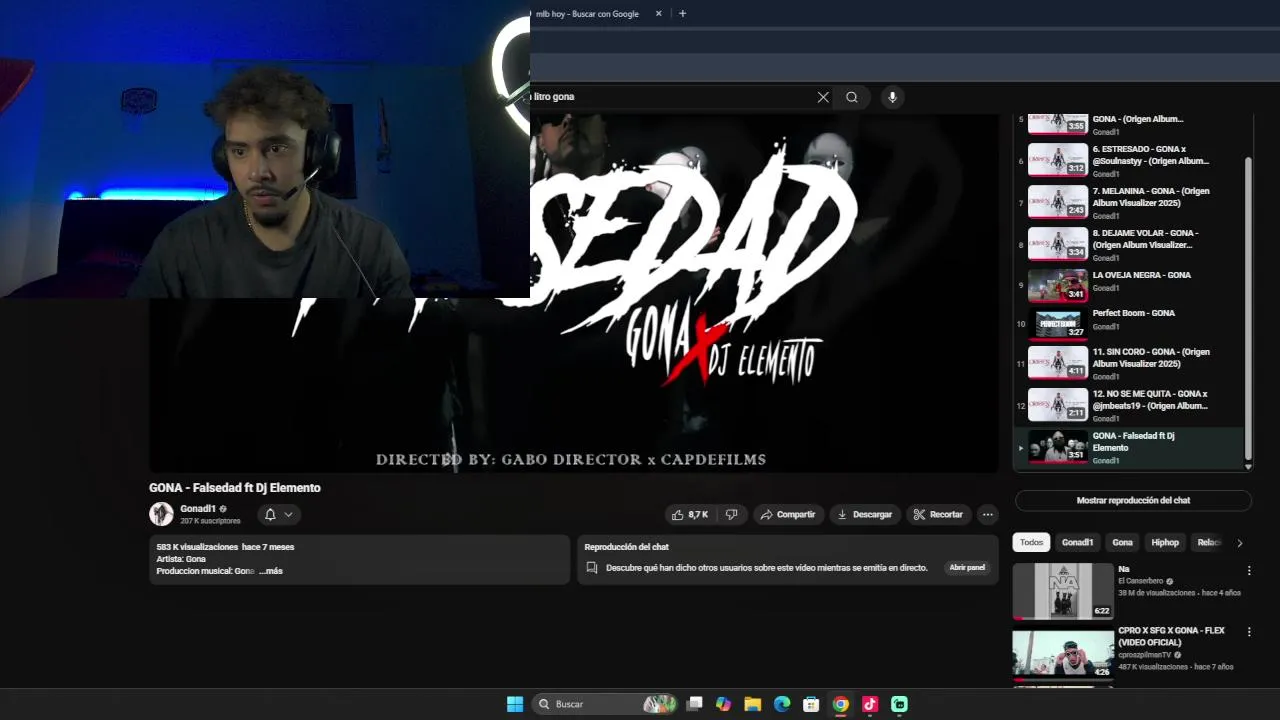
Task: Click 'El Canserbero' channel name
Action: 1141,581
